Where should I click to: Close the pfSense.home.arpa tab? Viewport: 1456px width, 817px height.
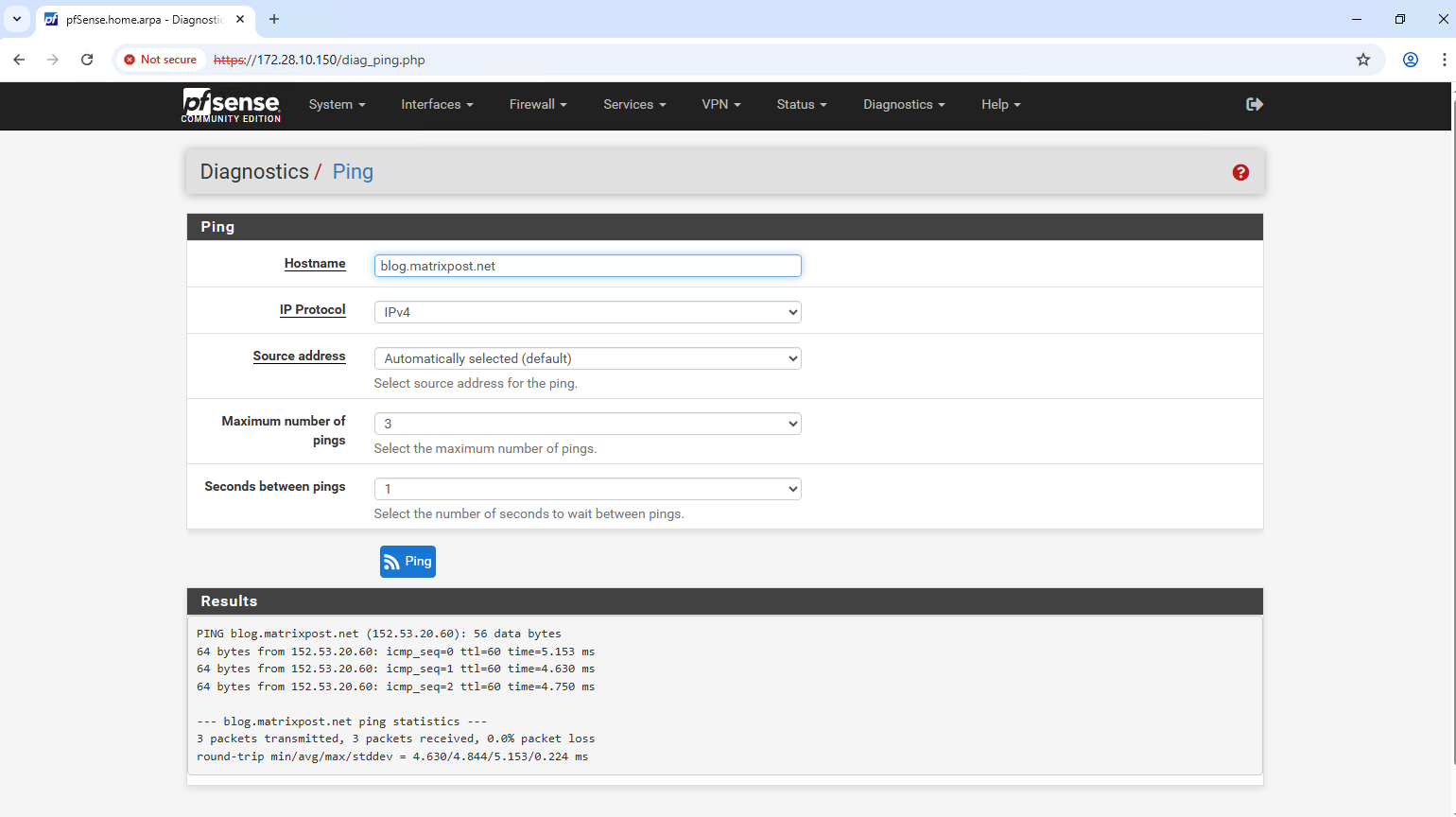pyautogui.click(x=240, y=19)
